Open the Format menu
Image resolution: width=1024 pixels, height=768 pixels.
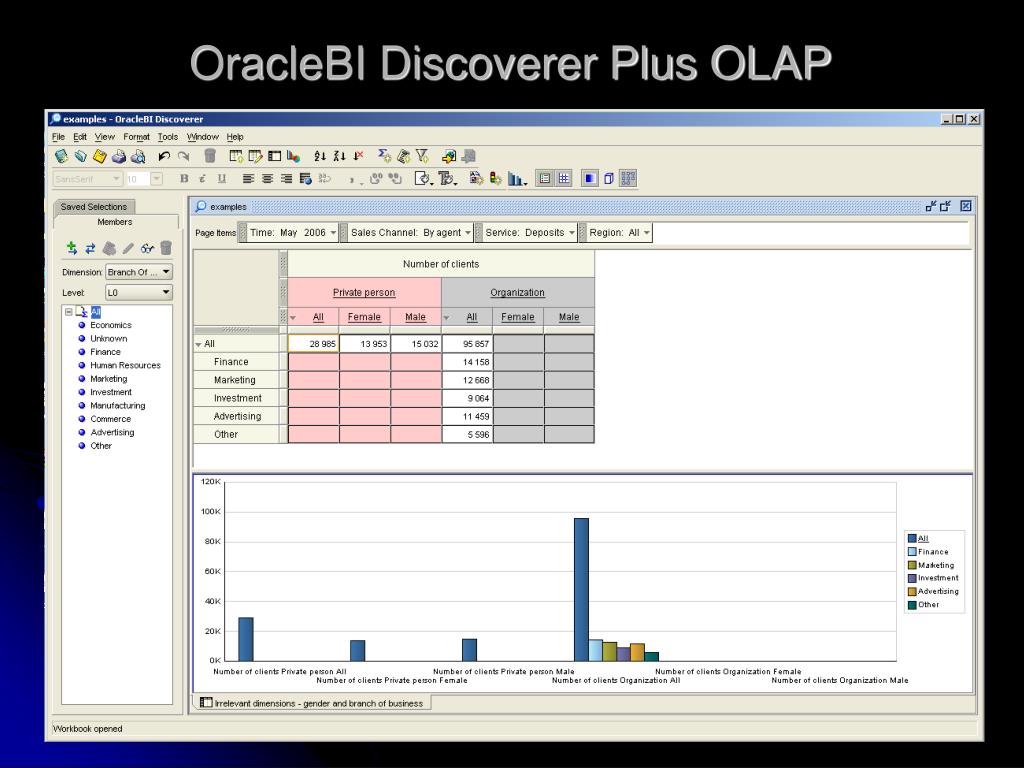tap(136, 136)
